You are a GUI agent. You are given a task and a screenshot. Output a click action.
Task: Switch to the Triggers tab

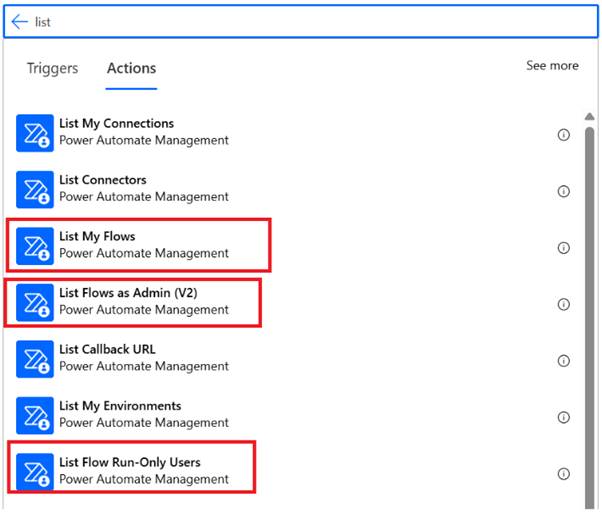(53, 68)
